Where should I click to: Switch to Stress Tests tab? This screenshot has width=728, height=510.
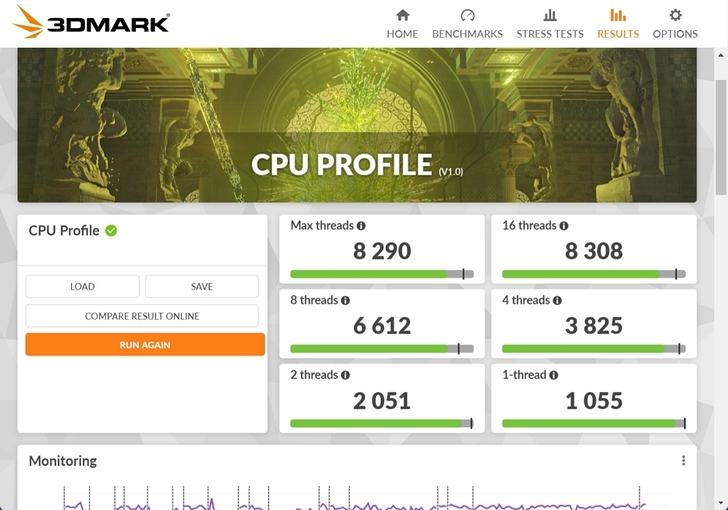click(550, 24)
